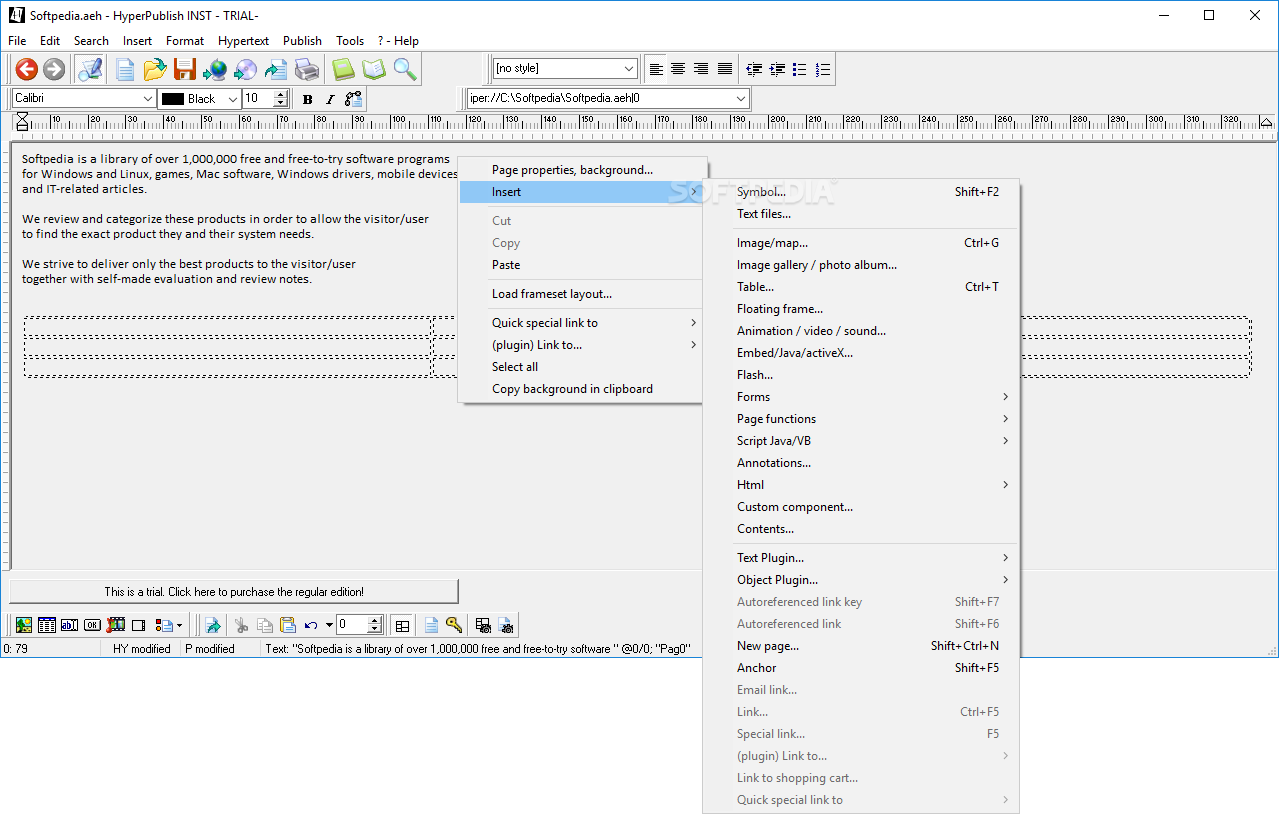
Task: Click the magnifying glass search icon
Action: pos(405,69)
